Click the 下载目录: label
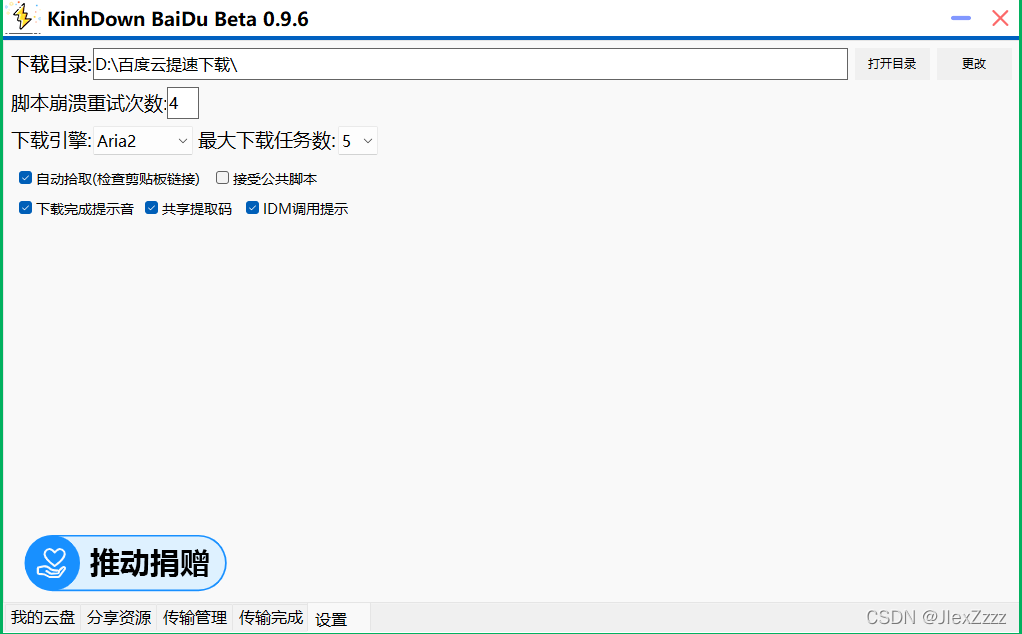This screenshot has height=634, width=1022. [x=51, y=64]
